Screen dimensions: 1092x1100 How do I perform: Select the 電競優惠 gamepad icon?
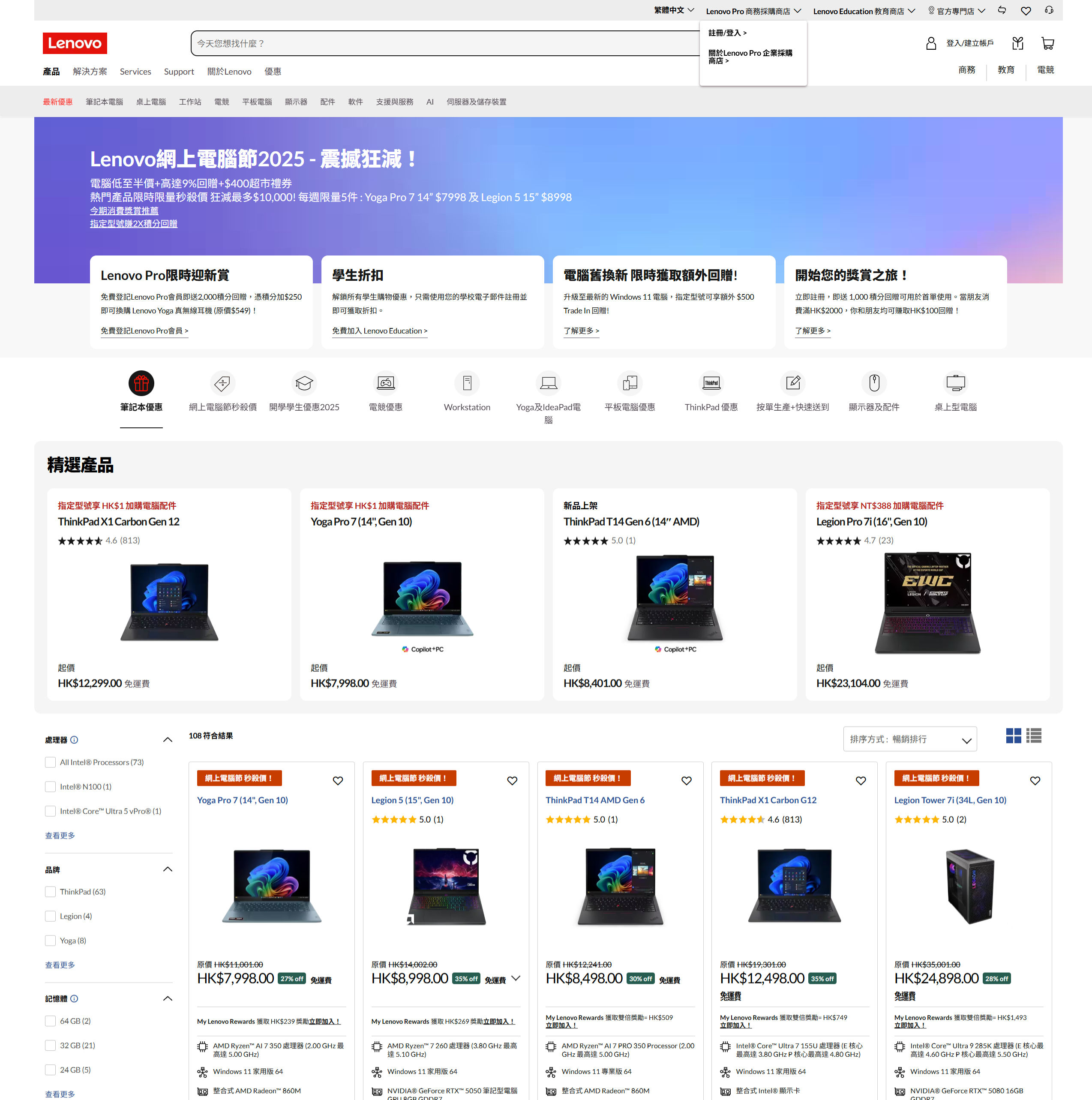(x=385, y=383)
